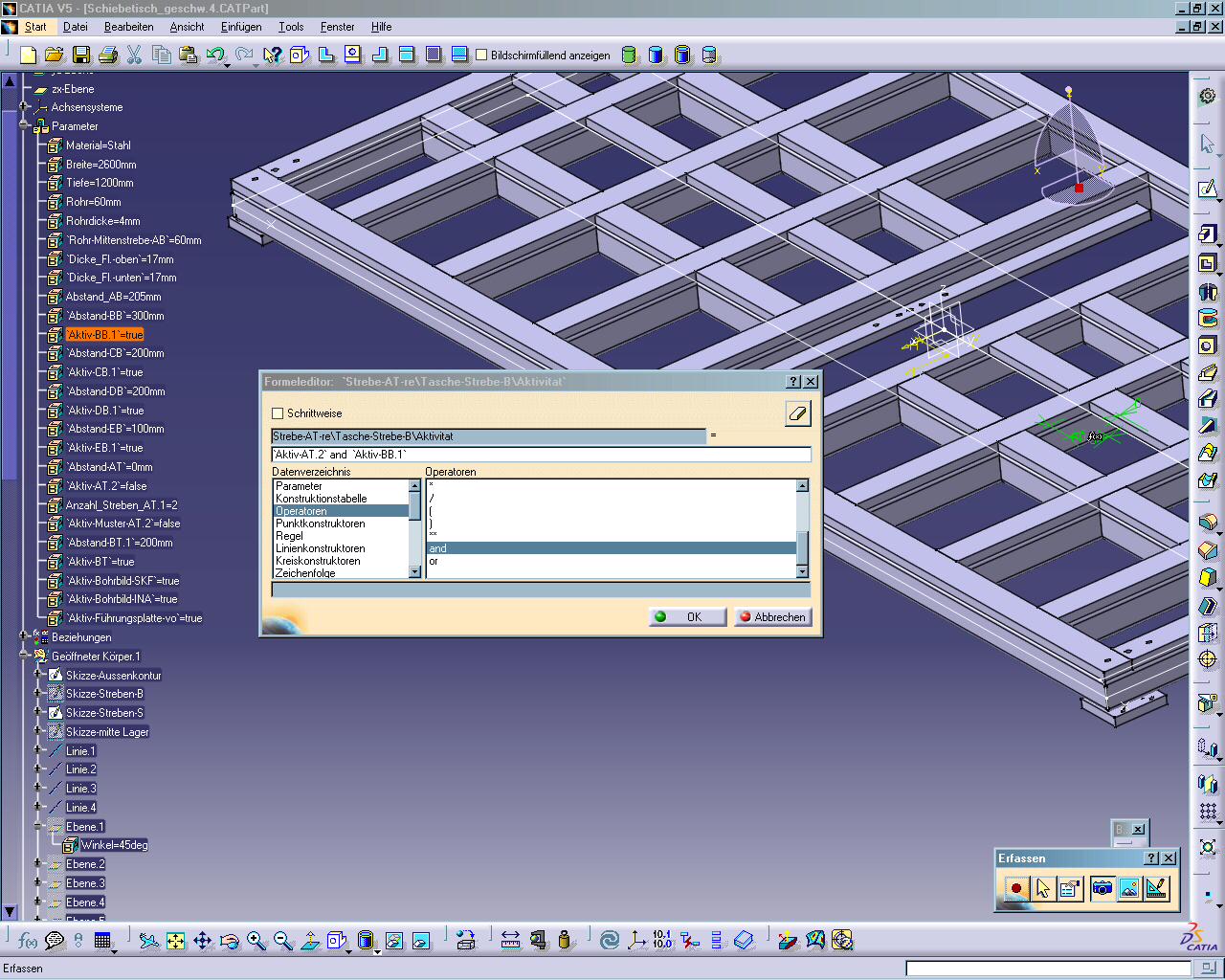The height and width of the screenshot is (980, 1225).
Task: Select 'or' in the Operatoren list
Action: (x=611, y=561)
